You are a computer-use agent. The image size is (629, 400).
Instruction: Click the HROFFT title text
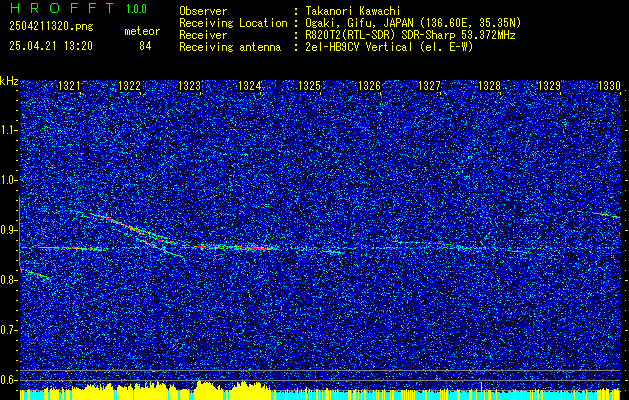[x=61, y=8]
